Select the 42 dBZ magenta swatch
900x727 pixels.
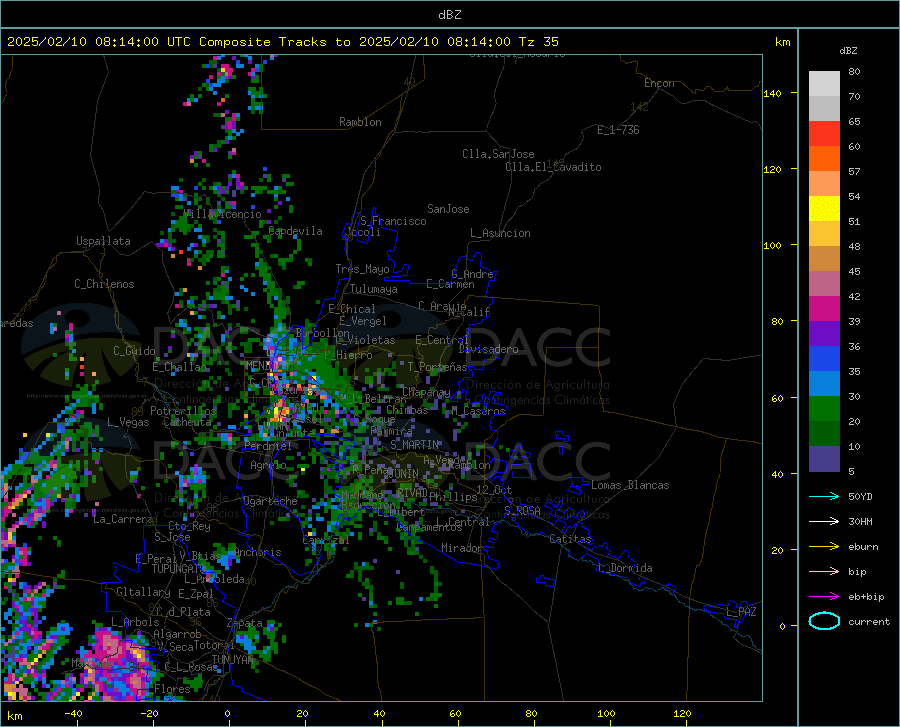click(x=824, y=309)
